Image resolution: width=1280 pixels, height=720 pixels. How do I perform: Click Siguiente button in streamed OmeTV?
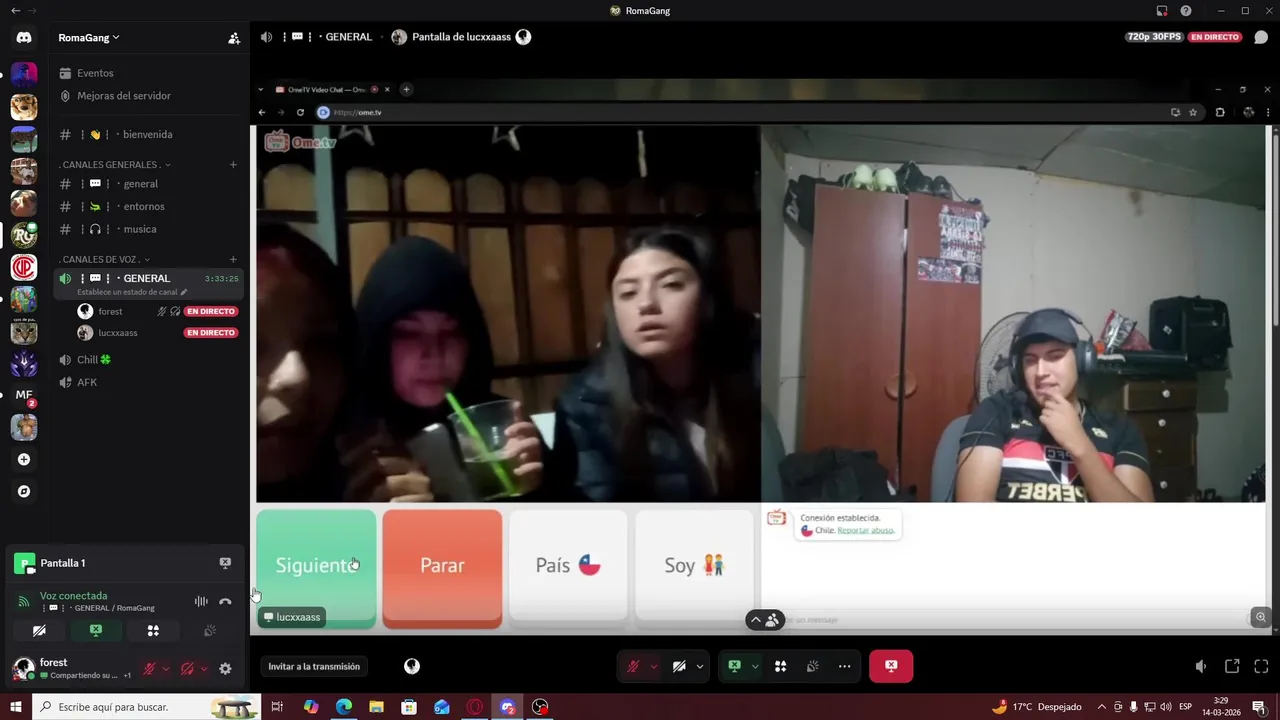click(x=316, y=569)
